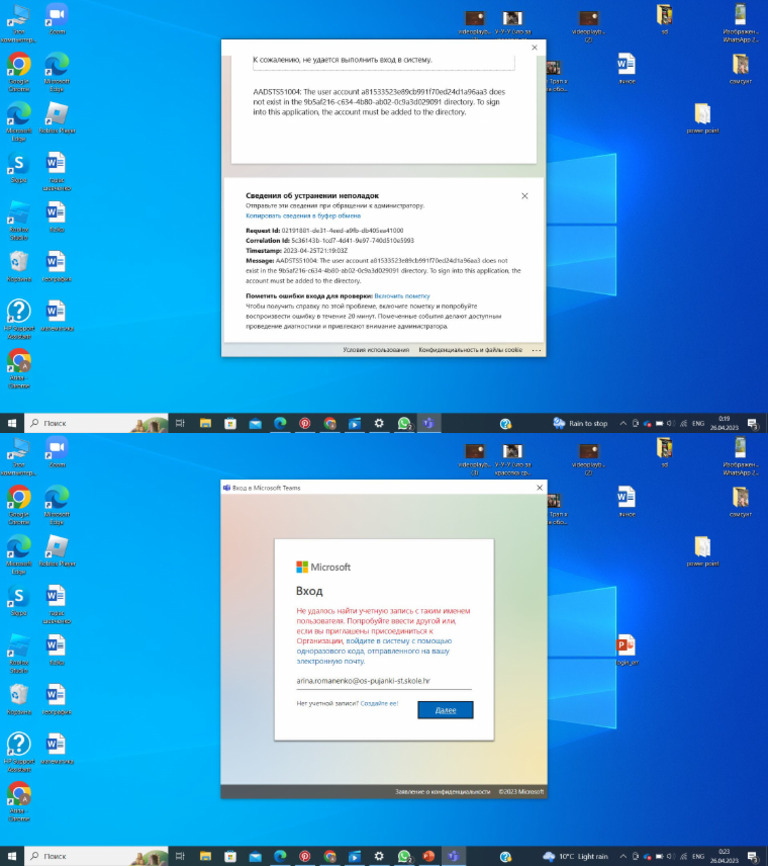Open the three-dots menu in error dialog footer

(536, 350)
